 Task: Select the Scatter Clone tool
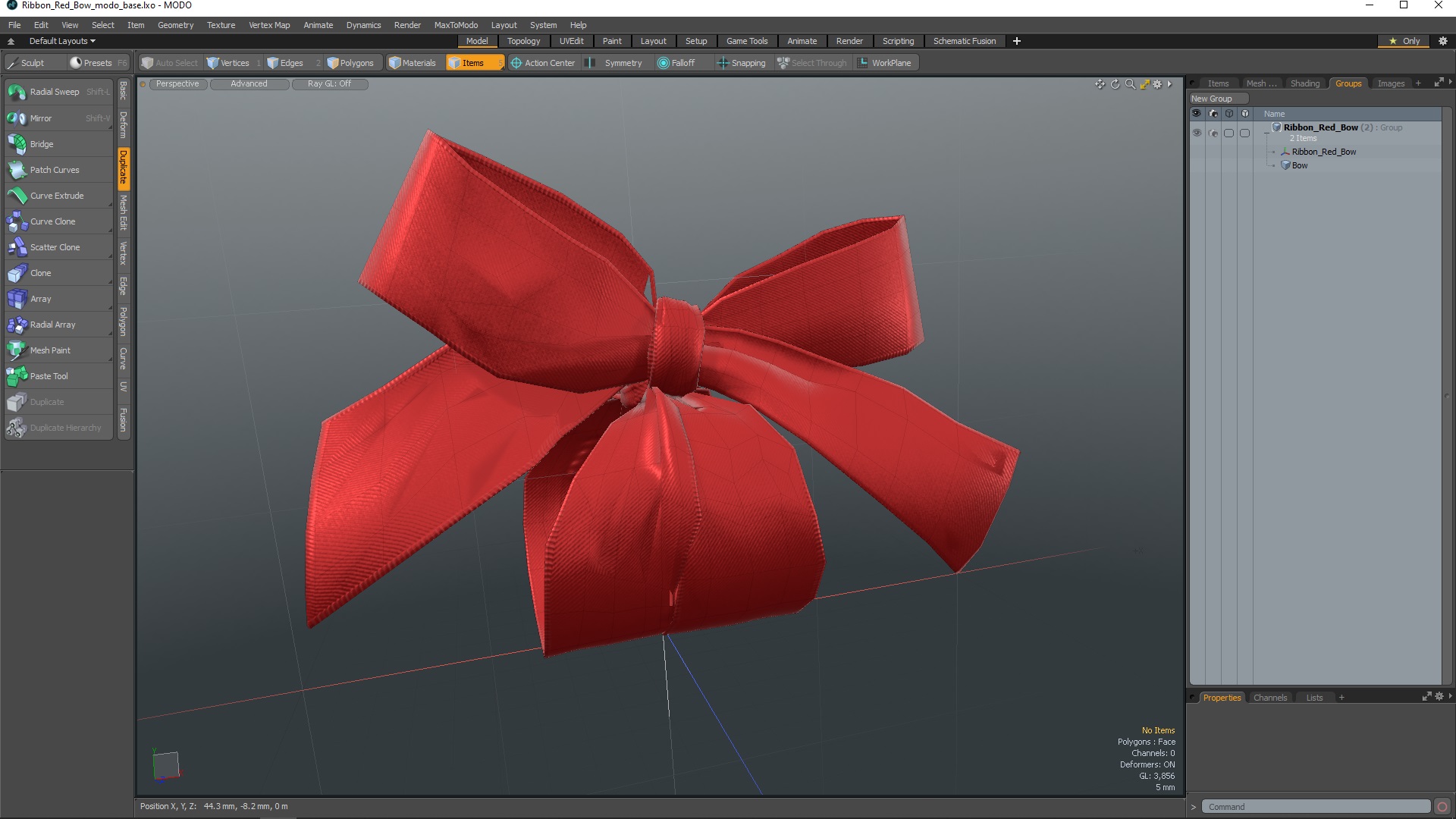(55, 247)
